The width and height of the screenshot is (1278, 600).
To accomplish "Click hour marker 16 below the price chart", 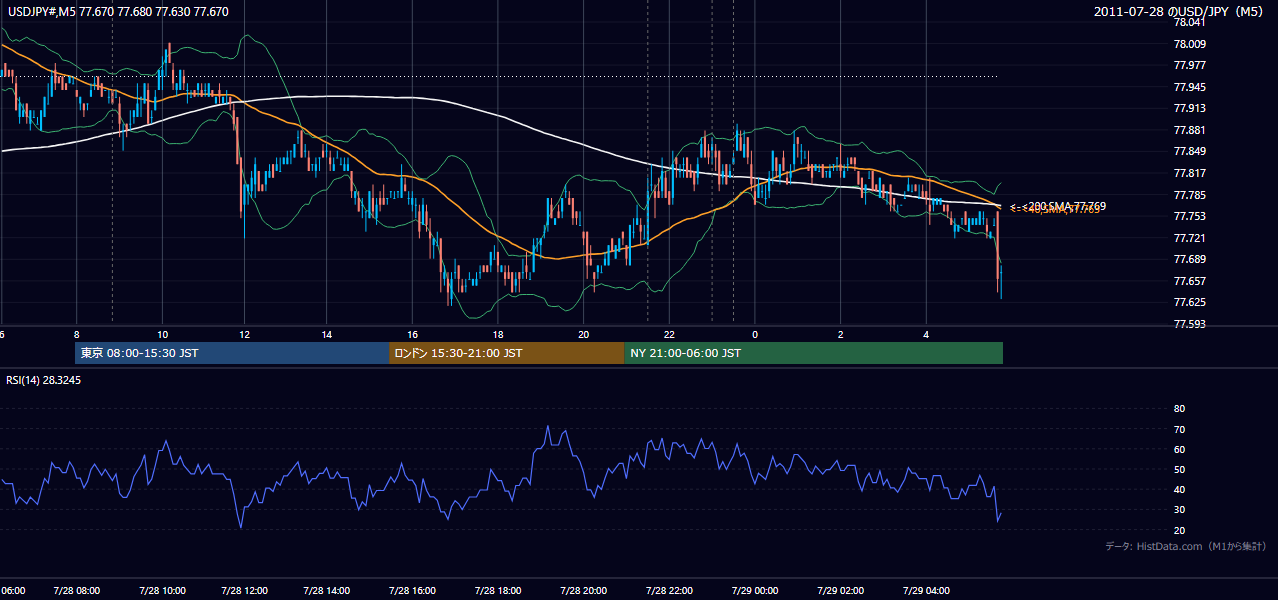I will click(412, 334).
